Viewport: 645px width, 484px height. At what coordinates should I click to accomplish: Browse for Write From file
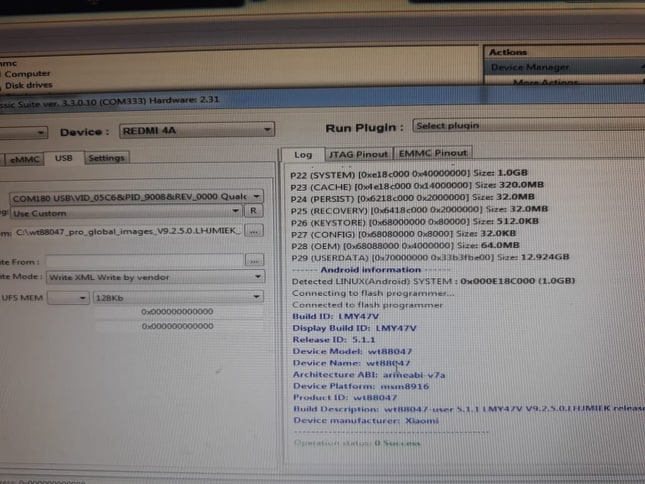(254, 260)
